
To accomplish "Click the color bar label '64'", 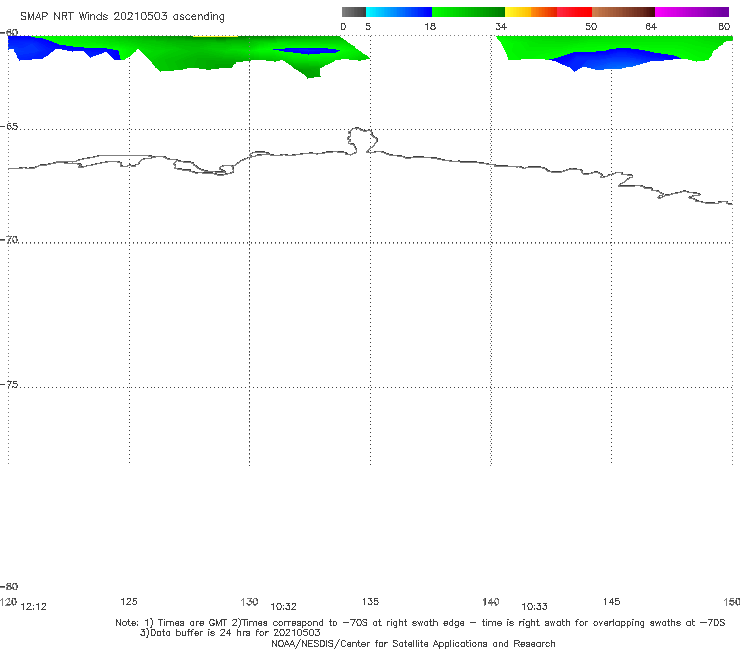I will [x=651, y=26].
